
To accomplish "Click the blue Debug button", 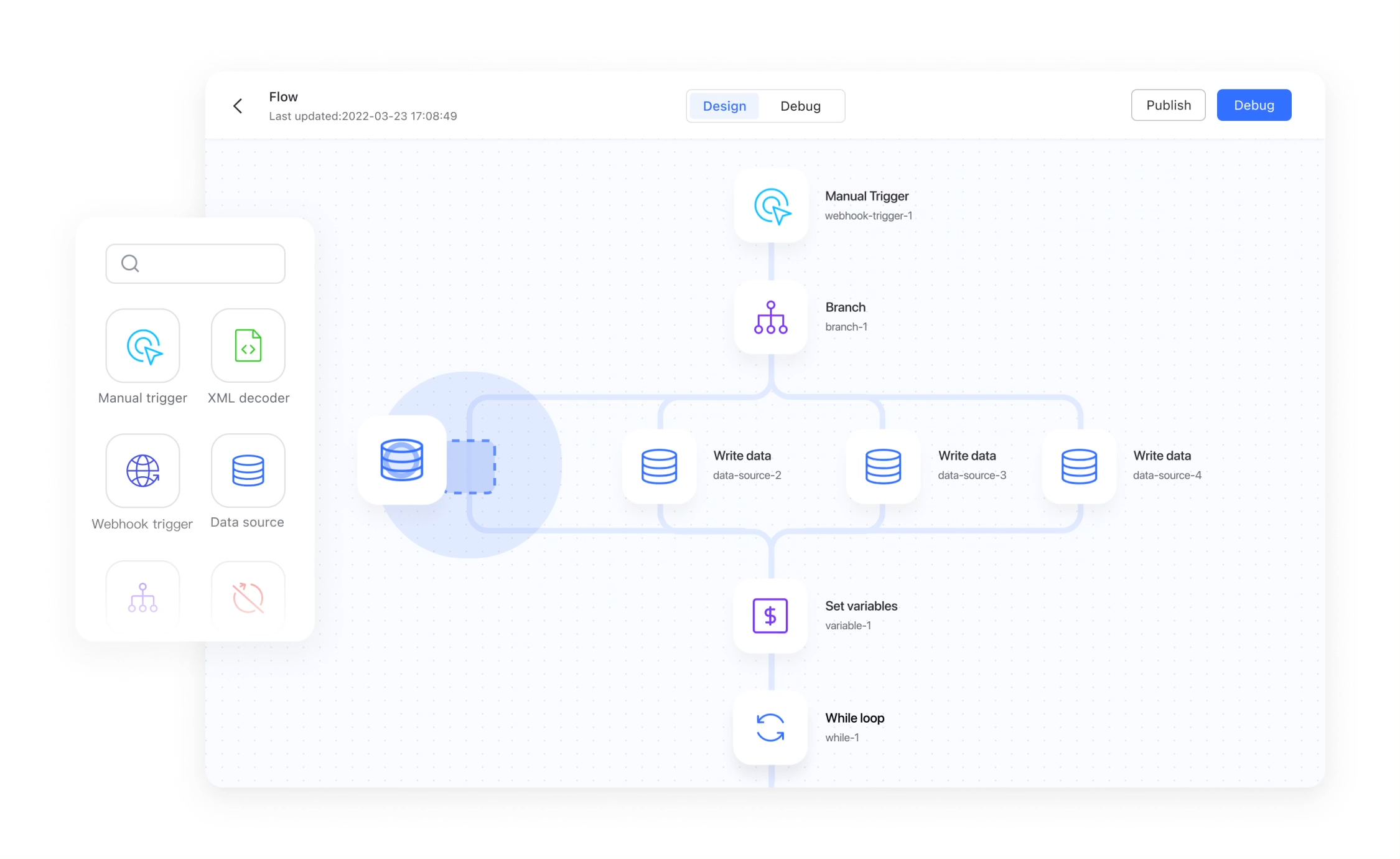I will pos(1254,105).
